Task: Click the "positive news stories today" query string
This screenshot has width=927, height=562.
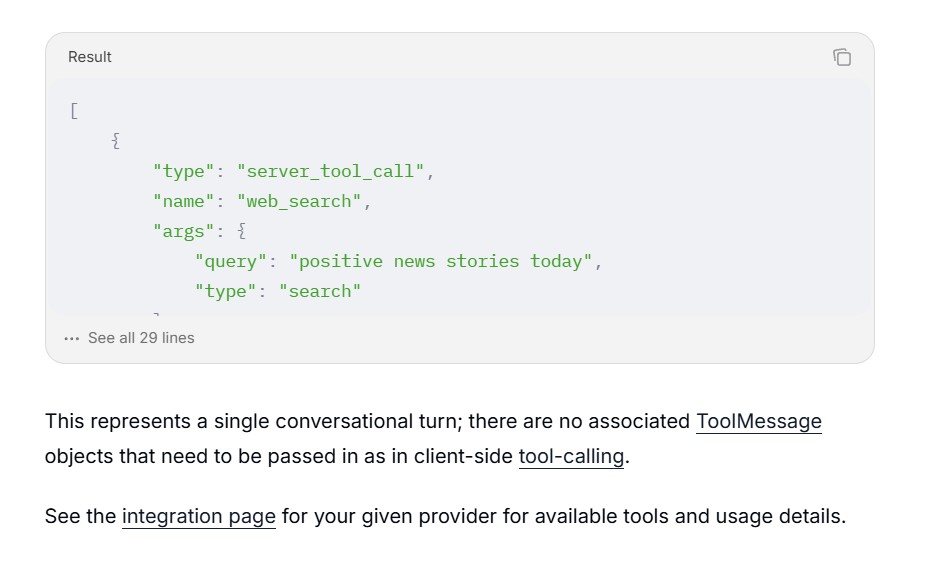Action: (x=440, y=261)
